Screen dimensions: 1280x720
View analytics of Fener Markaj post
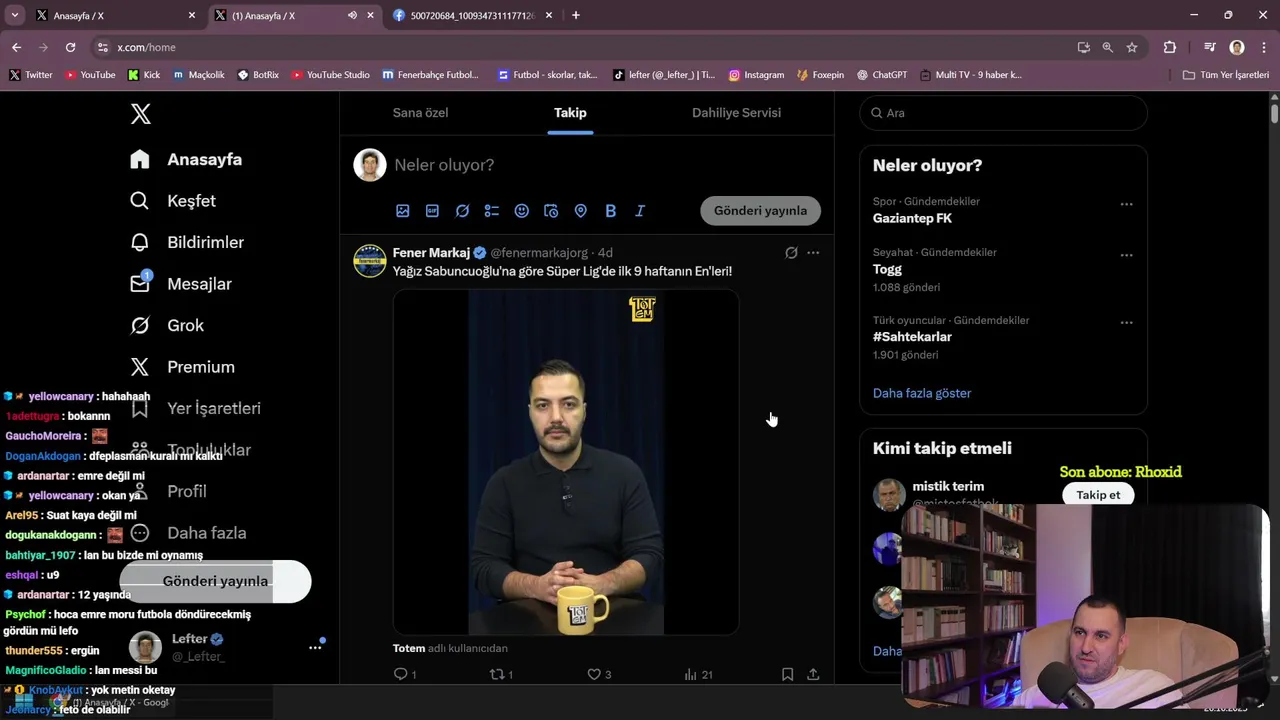tap(697, 675)
